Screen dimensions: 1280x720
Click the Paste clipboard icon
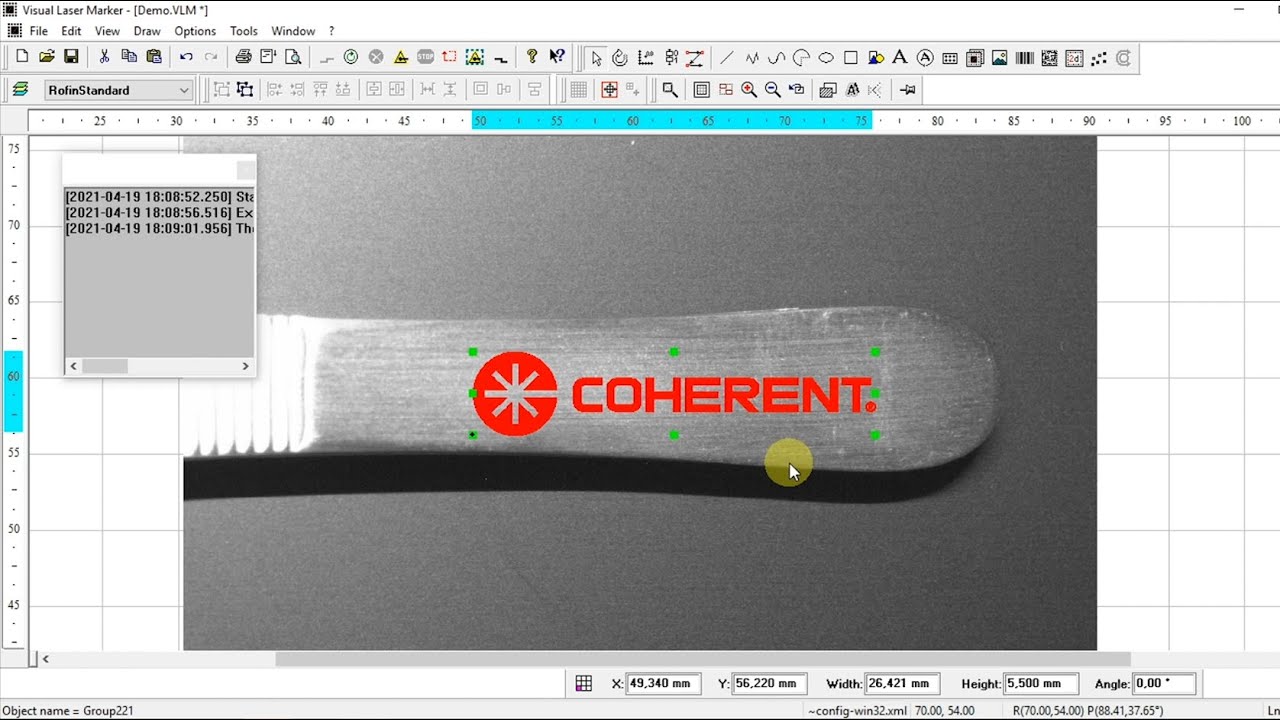click(154, 57)
